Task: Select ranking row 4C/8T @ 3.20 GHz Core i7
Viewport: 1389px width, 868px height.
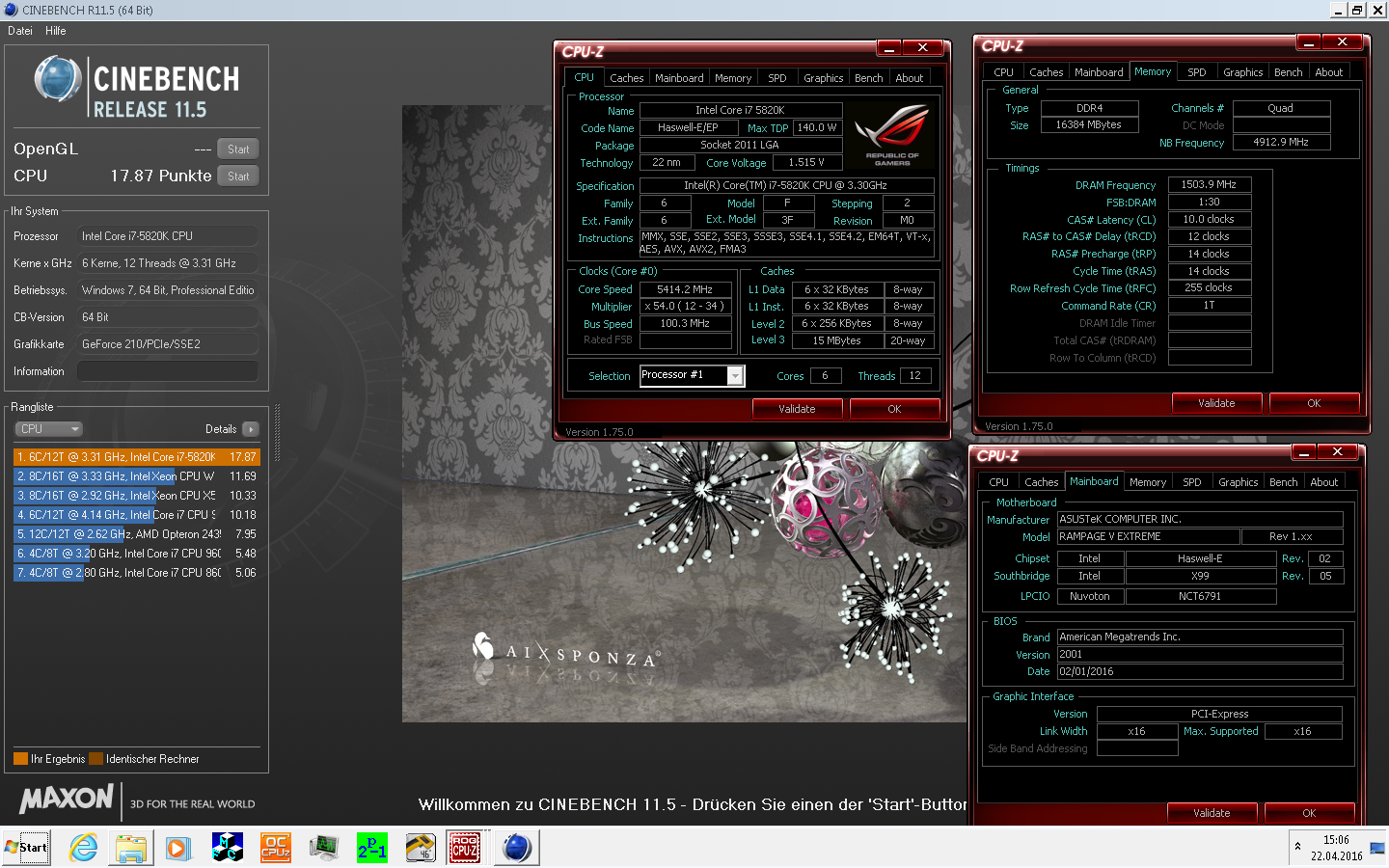Action: coord(136,554)
